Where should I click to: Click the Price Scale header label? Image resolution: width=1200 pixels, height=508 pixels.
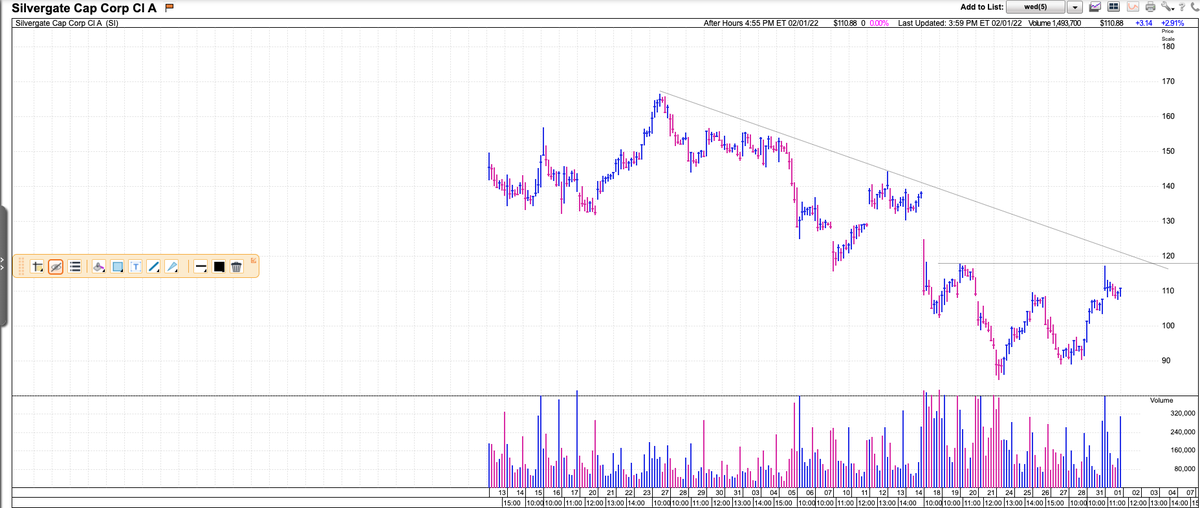(1168, 34)
